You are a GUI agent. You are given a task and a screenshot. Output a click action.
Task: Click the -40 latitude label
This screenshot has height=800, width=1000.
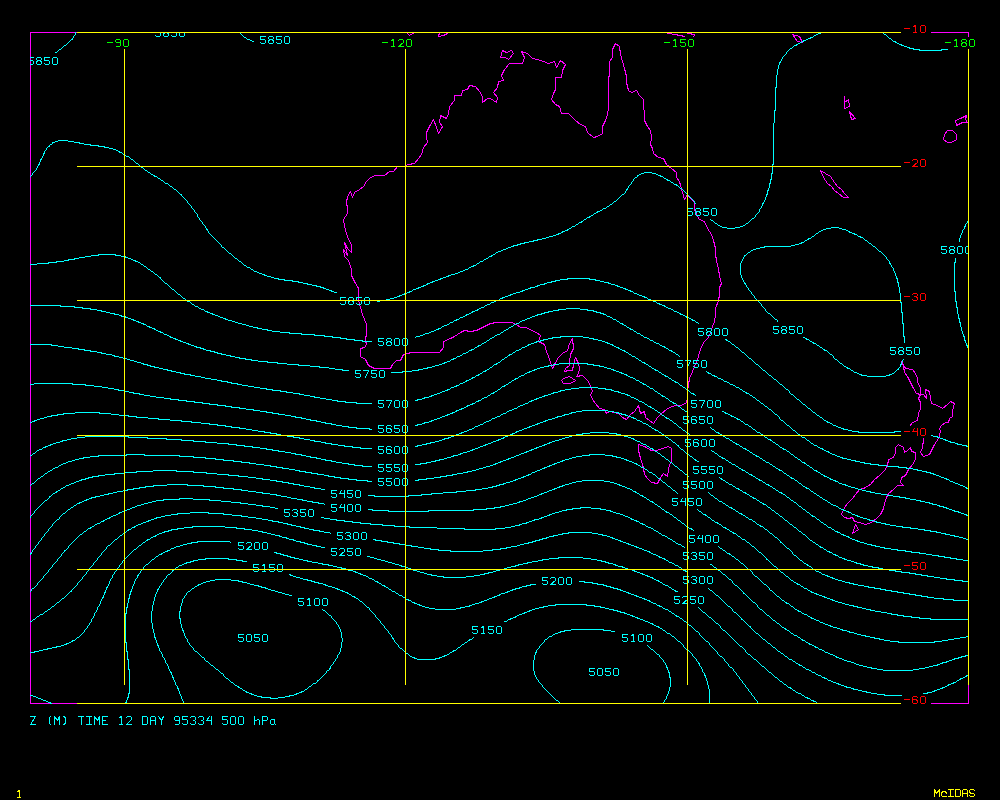click(x=914, y=432)
